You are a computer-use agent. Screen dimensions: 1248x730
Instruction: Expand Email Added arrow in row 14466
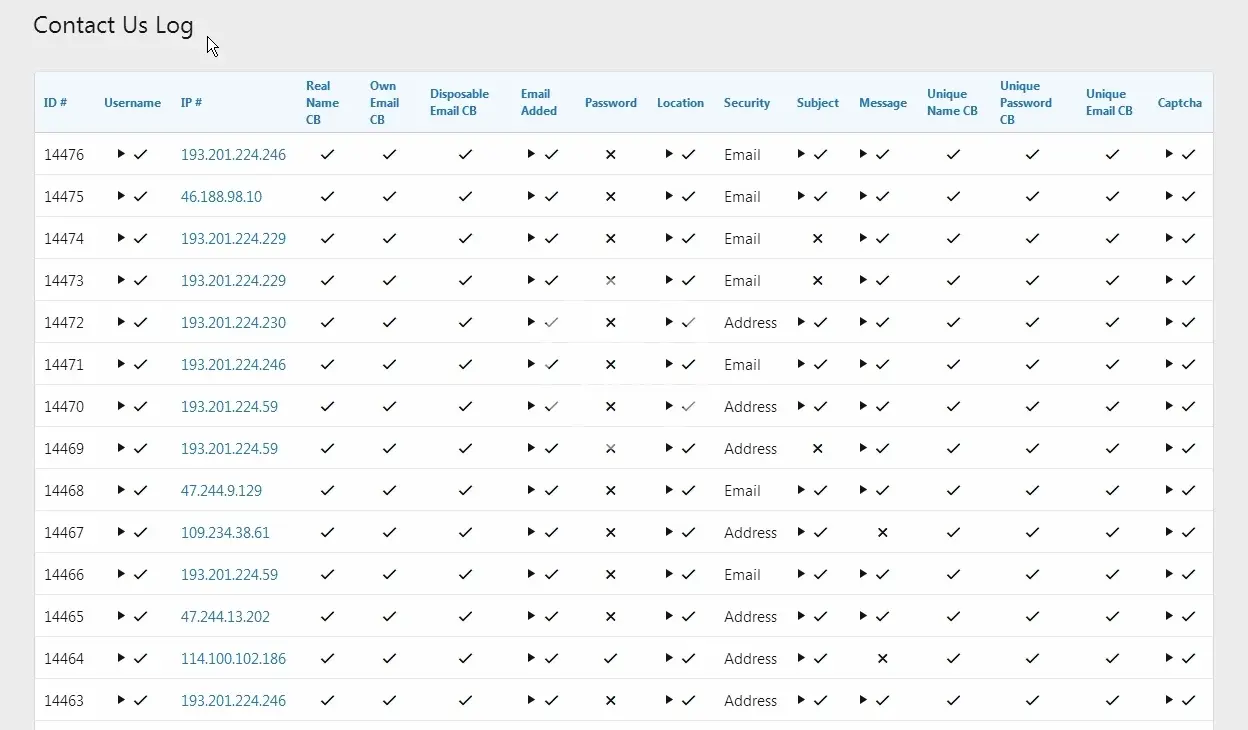click(x=531, y=574)
